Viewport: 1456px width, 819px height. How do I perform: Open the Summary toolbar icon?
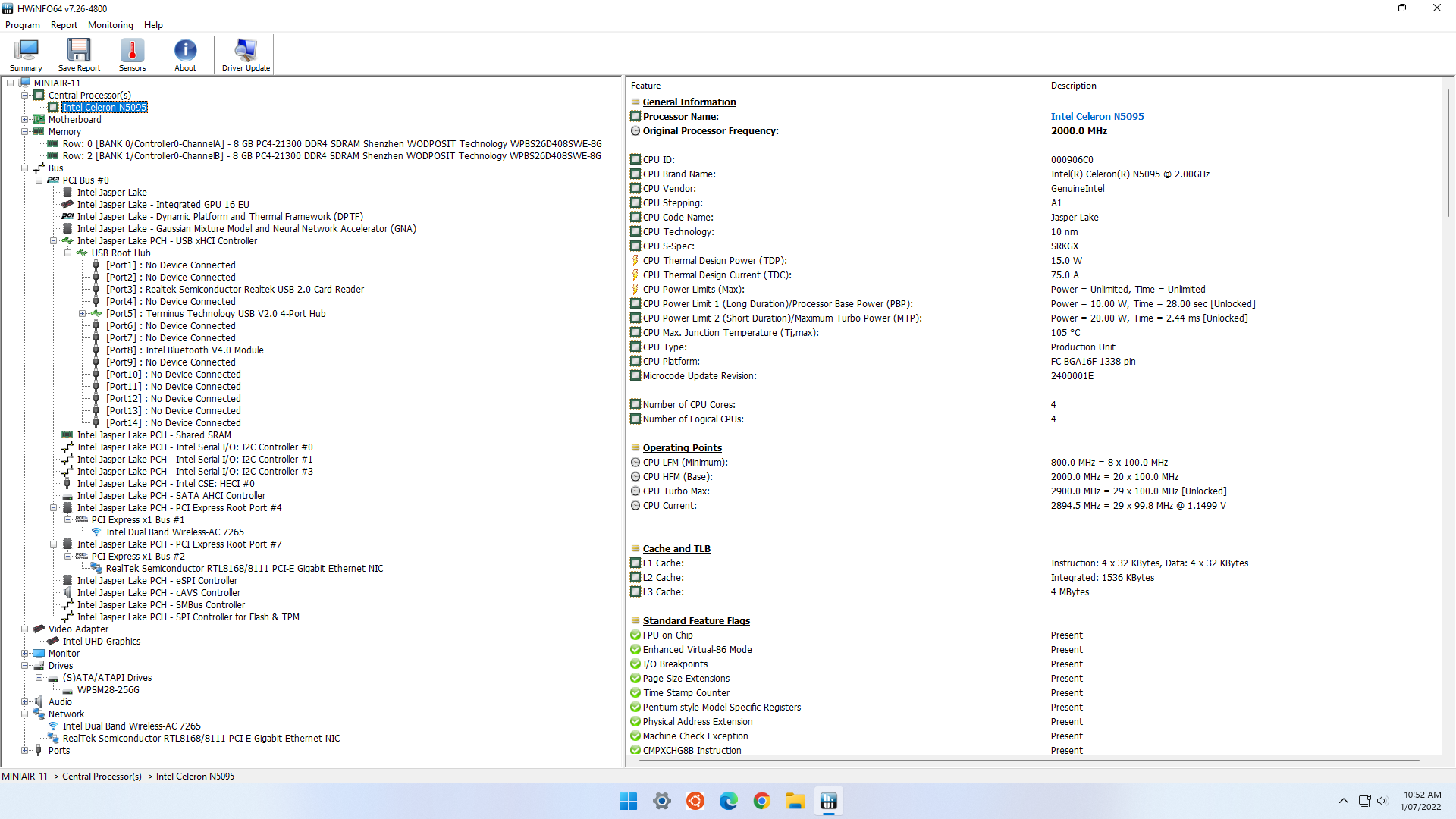(x=26, y=55)
